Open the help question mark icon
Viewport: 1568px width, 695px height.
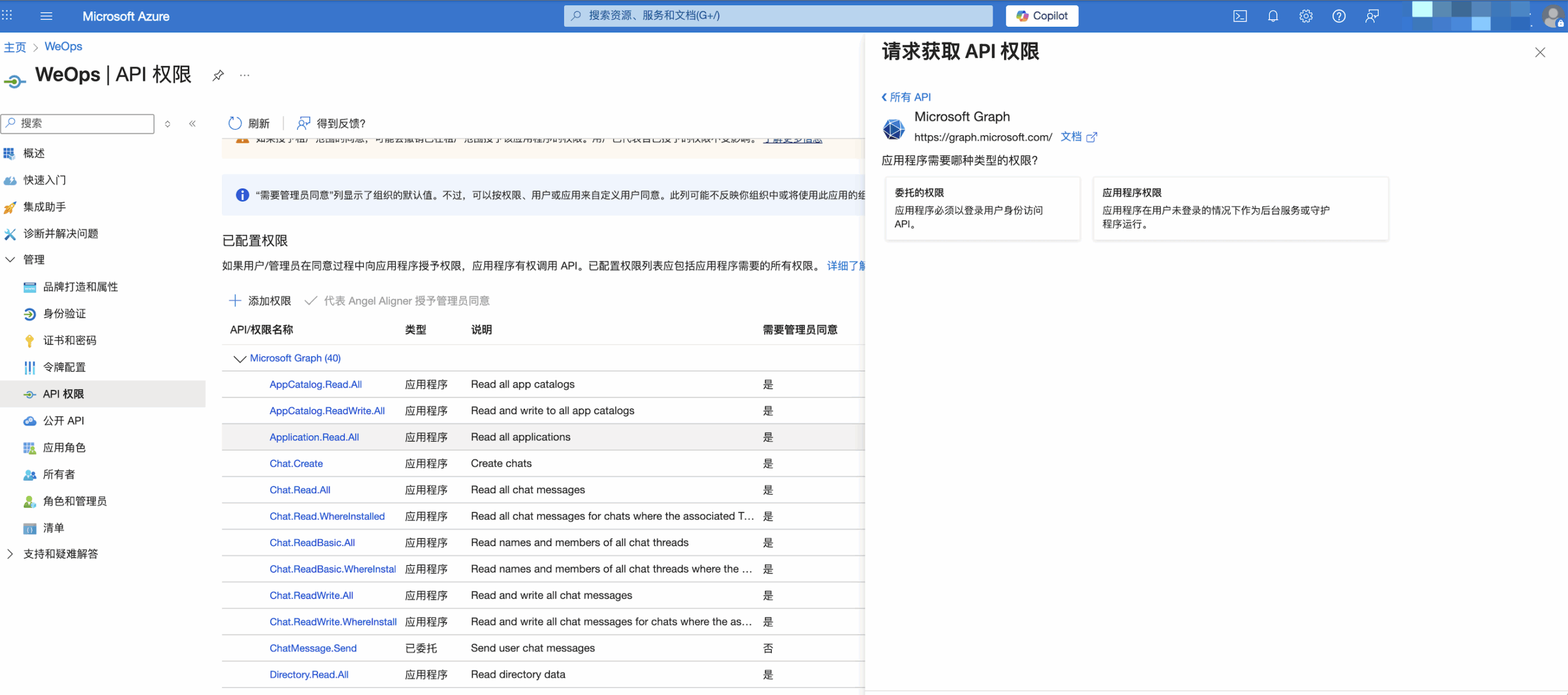point(1339,16)
